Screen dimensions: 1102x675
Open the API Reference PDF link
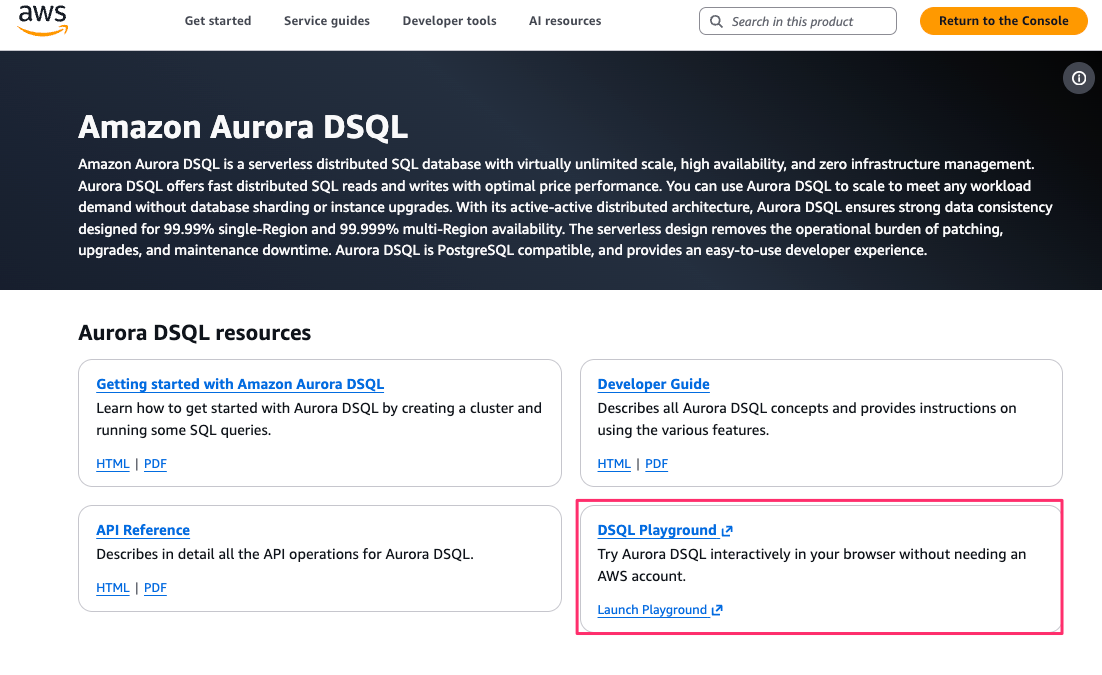[155, 588]
